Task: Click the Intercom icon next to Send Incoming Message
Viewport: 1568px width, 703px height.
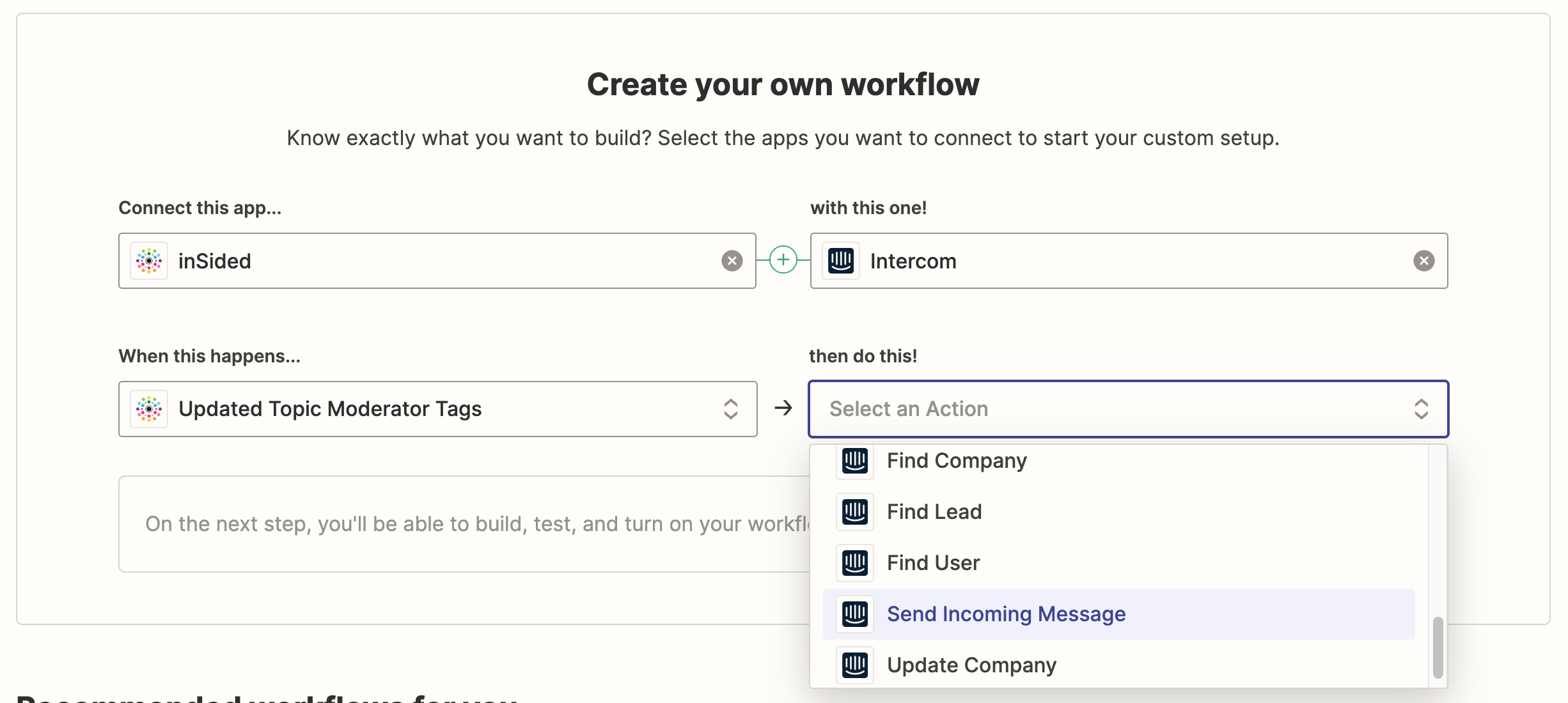Action: (x=855, y=614)
